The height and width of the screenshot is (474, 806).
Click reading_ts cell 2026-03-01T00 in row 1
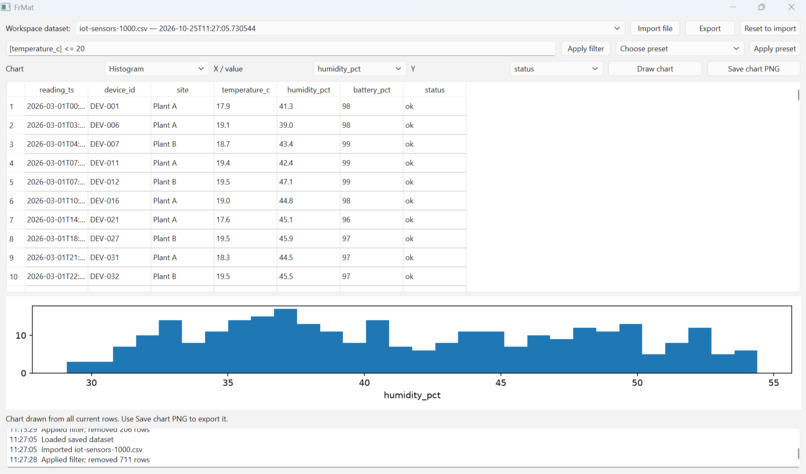click(57, 106)
